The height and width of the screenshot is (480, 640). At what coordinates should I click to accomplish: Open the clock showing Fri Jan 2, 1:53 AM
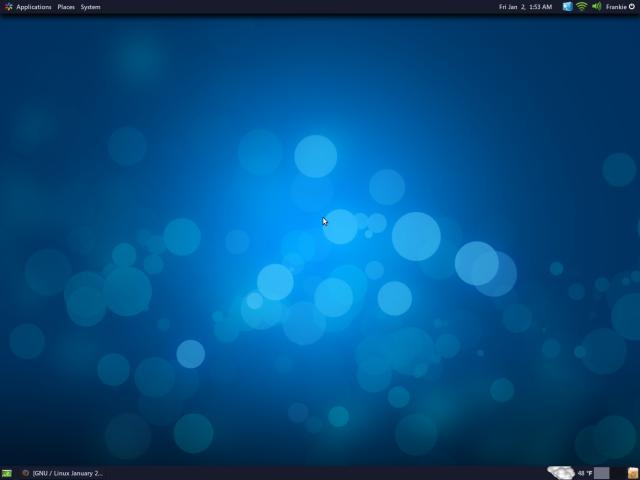click(525, 7)
